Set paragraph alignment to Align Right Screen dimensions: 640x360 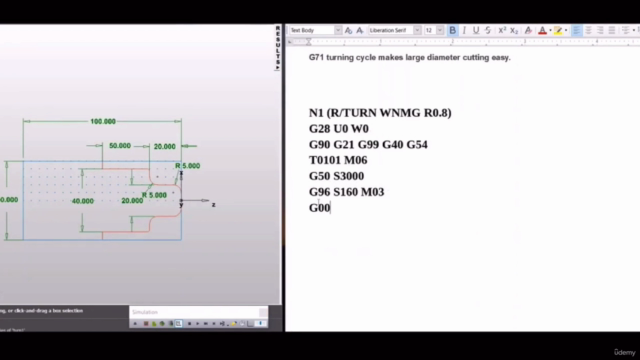coord(600,30)
